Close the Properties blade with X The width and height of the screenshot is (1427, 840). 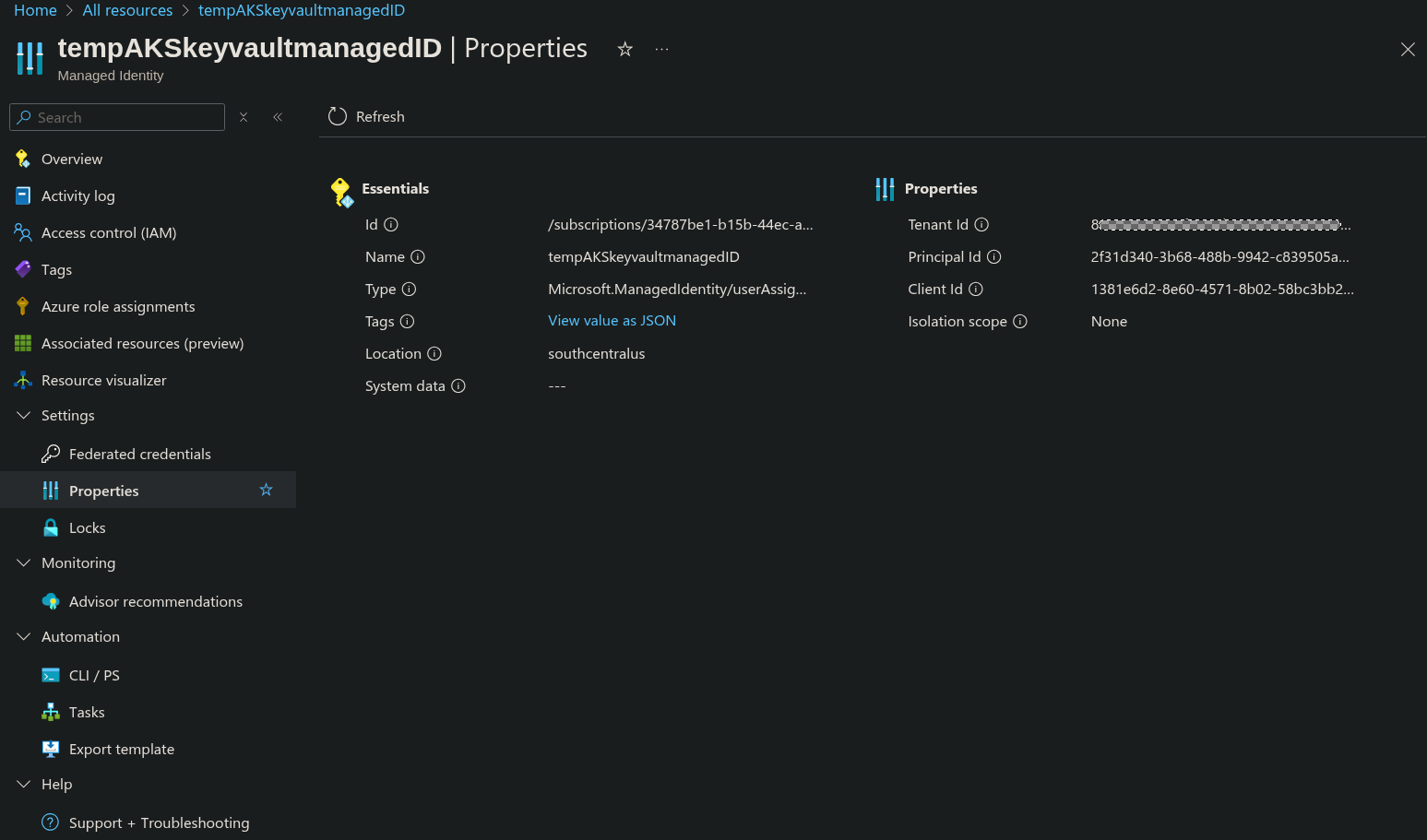tap(1408, 50)
